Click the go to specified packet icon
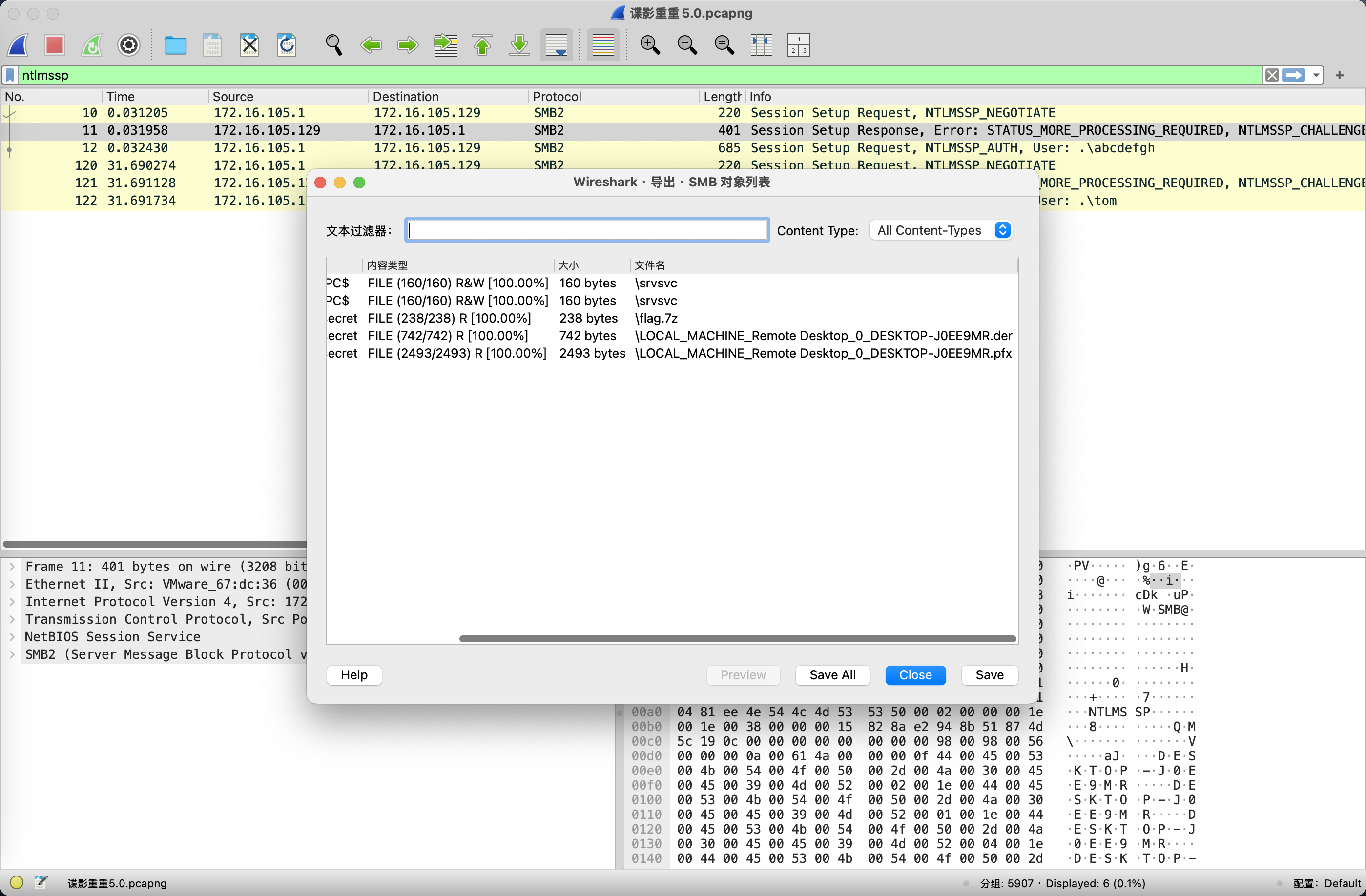1366x896 pixels. (x=445, y=45)
